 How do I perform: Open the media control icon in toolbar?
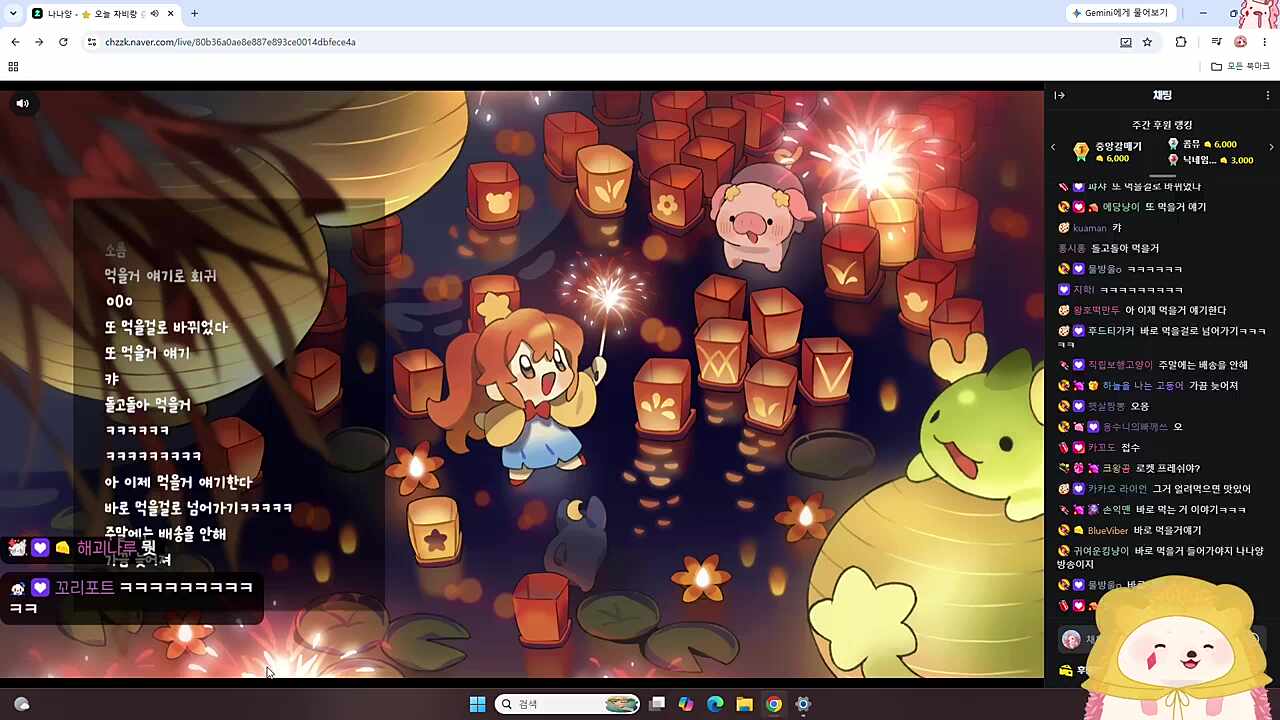pos(1216,42)
